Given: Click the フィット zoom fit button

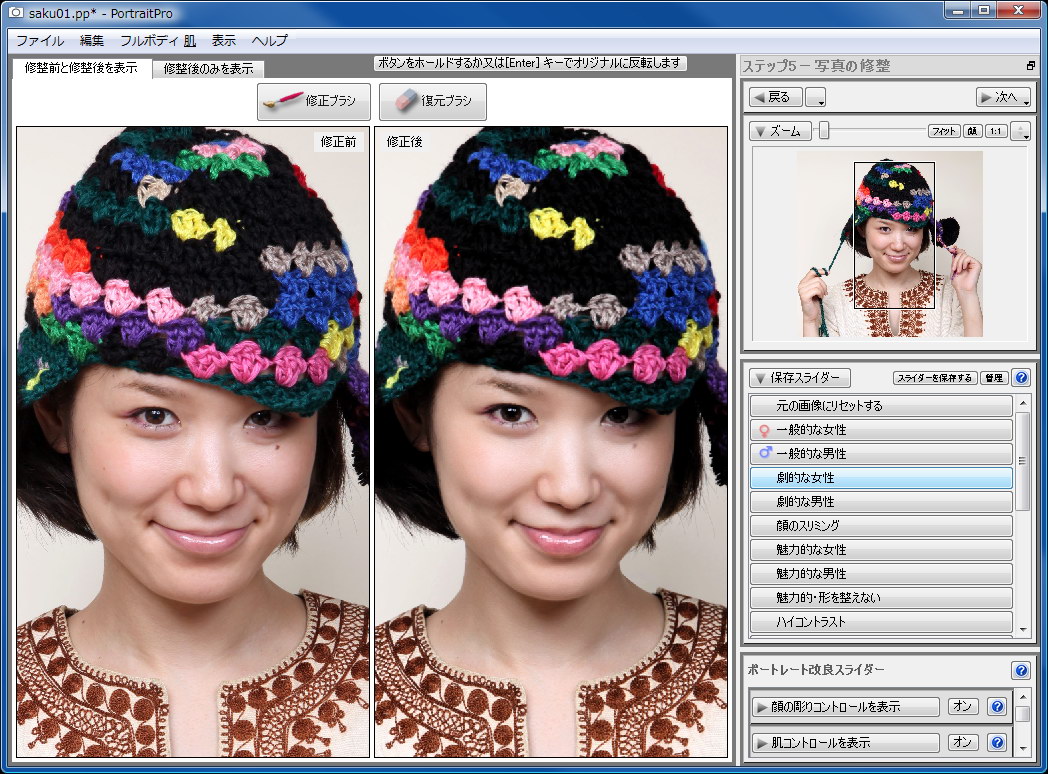Looking at the screenshot, I should (x=944, y=131).
